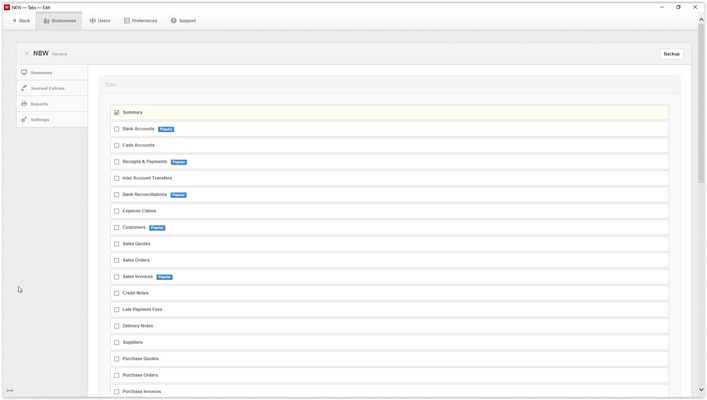Click the Backup button
Viewport: 707px width, 400px height.
pos(671,54)
